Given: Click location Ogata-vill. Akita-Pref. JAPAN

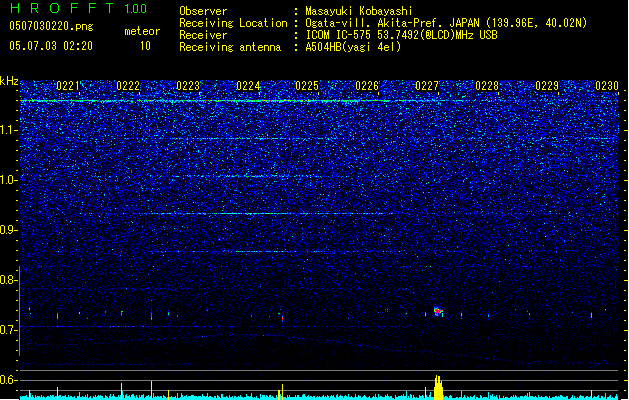Looking at the screenshot, I should 393,23.
